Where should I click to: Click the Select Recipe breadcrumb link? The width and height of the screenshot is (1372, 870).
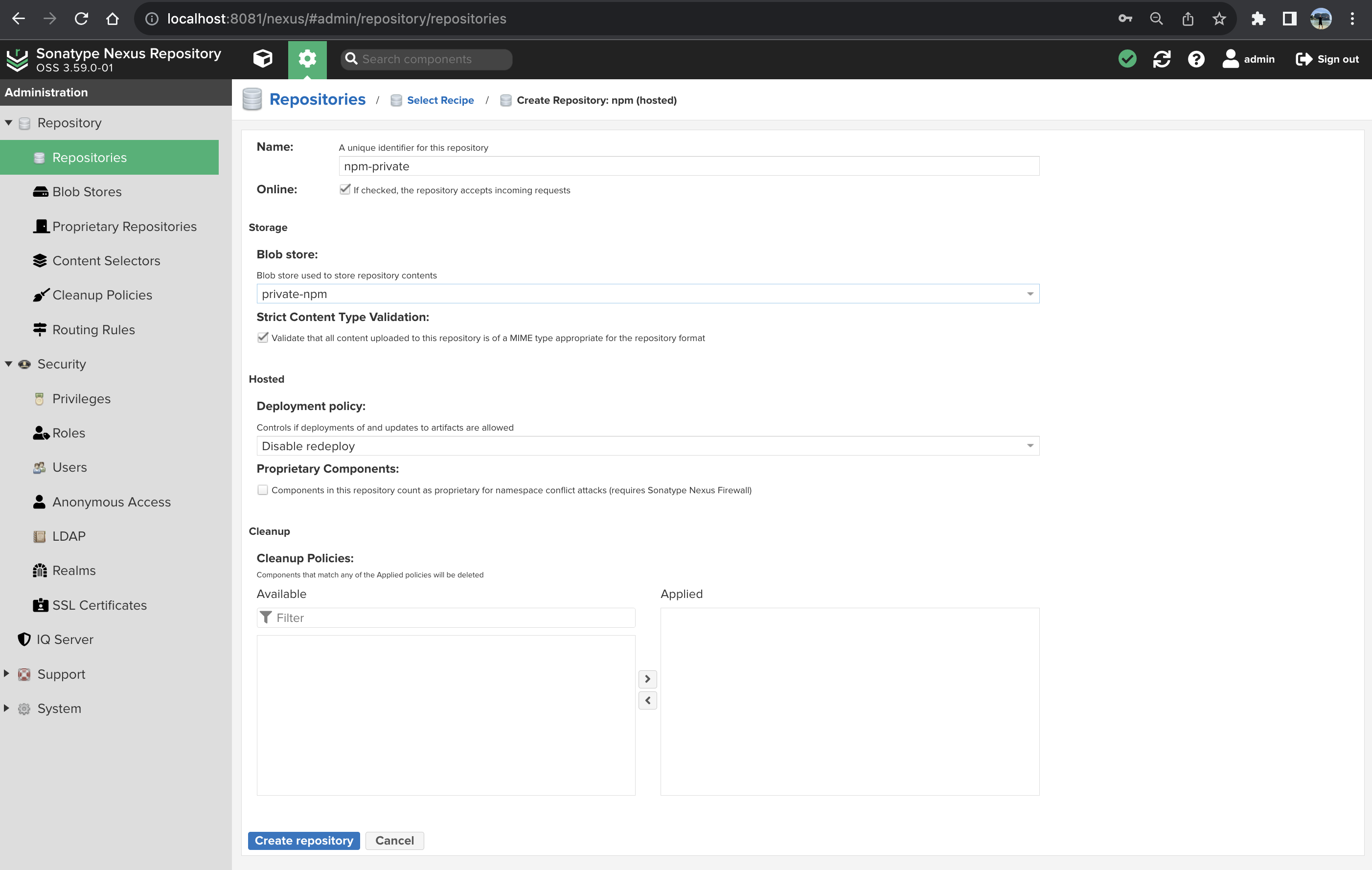click(x=440, y=100)
